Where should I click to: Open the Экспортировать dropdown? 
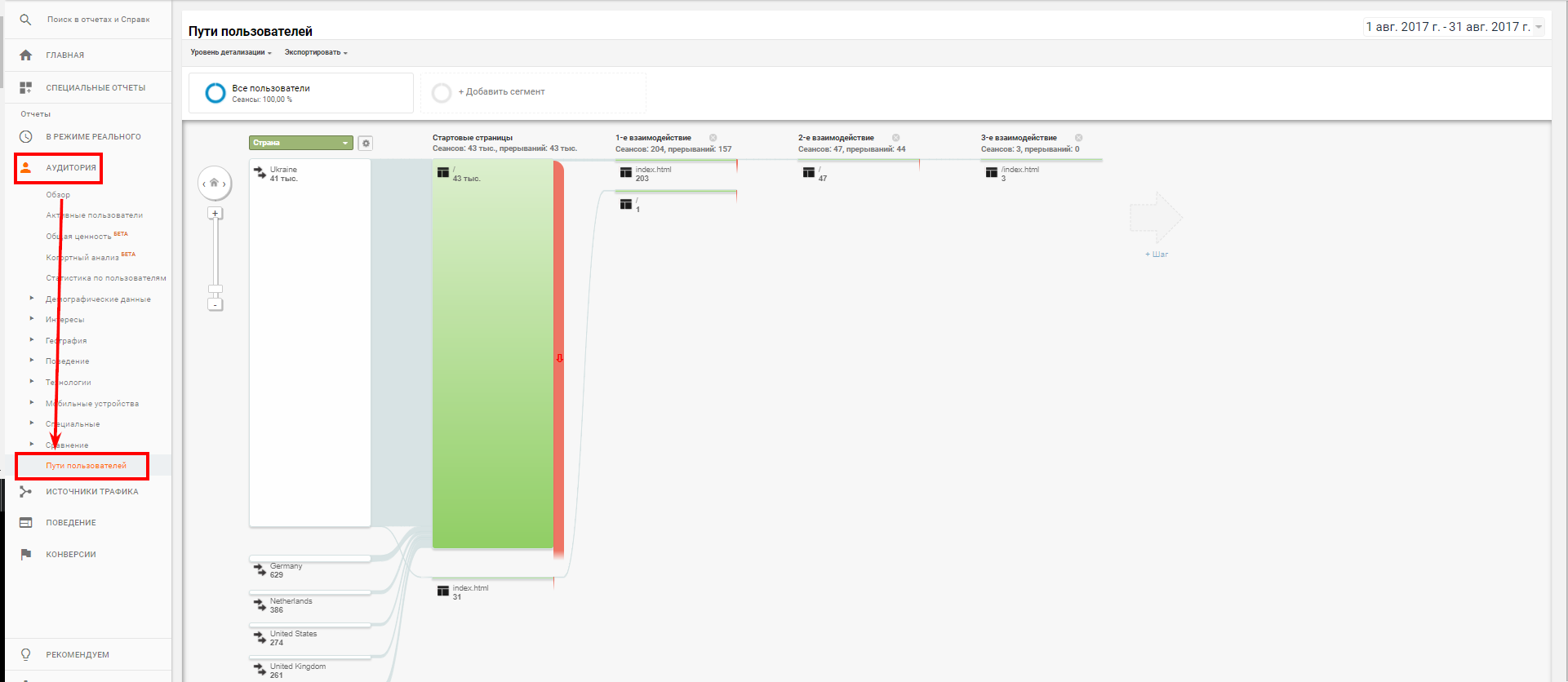315,53
